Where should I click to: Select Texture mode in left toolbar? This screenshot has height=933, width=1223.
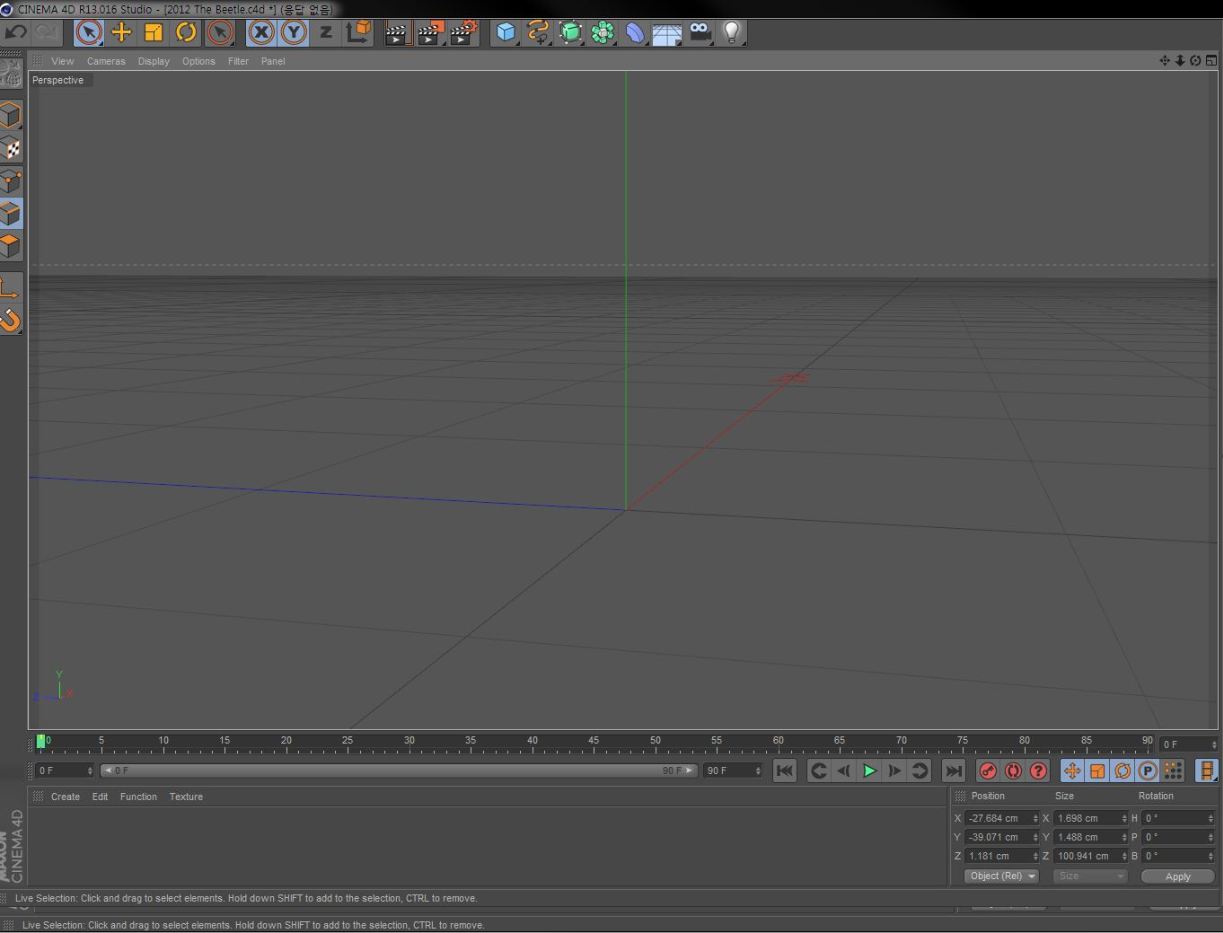pos(11,149)
